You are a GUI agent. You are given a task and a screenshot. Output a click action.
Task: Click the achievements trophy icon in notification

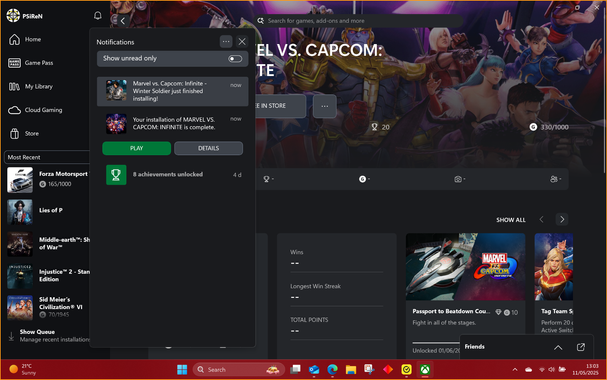[116, 175]
